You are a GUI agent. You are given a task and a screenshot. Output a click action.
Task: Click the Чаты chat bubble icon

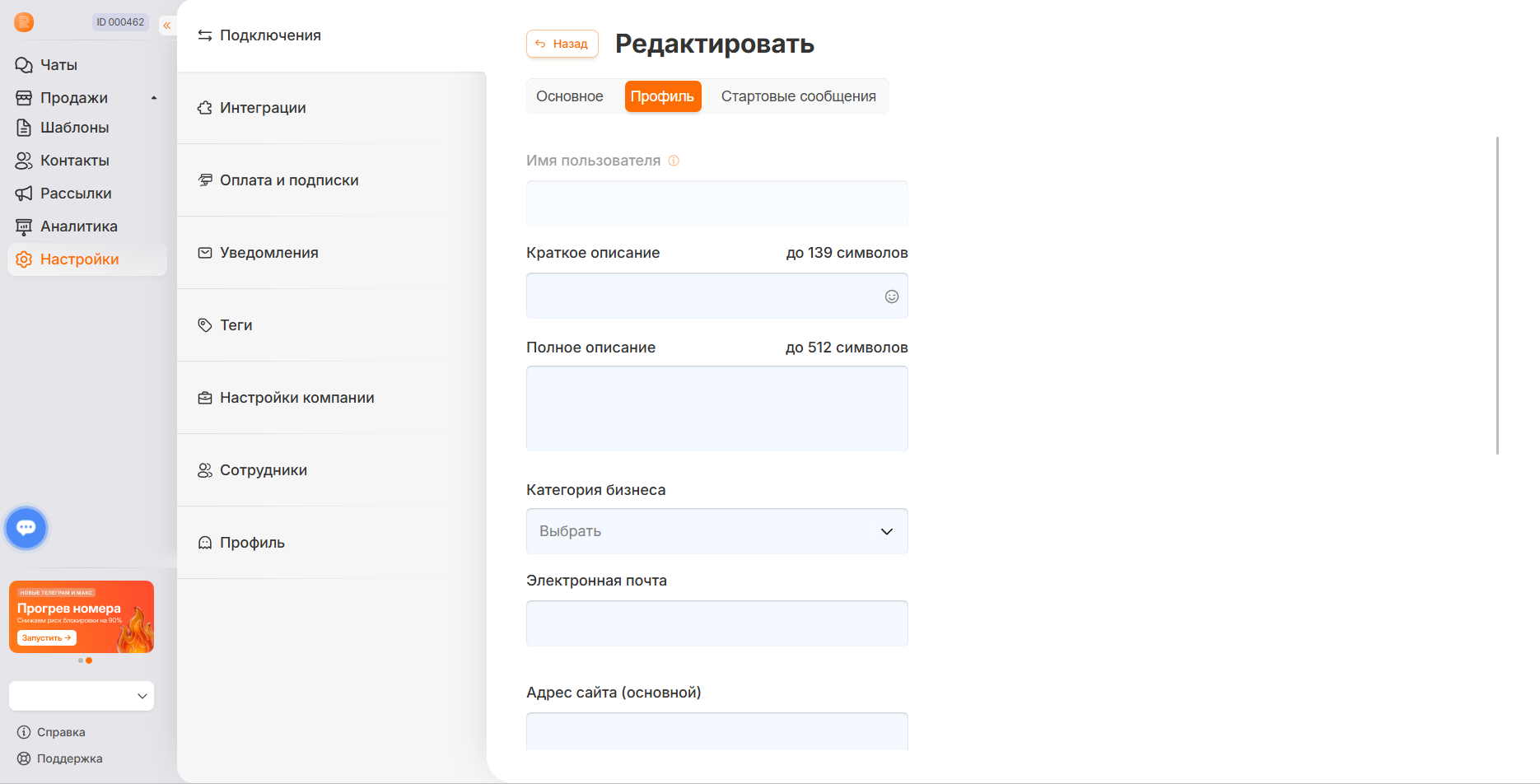(x=24, y=65)
